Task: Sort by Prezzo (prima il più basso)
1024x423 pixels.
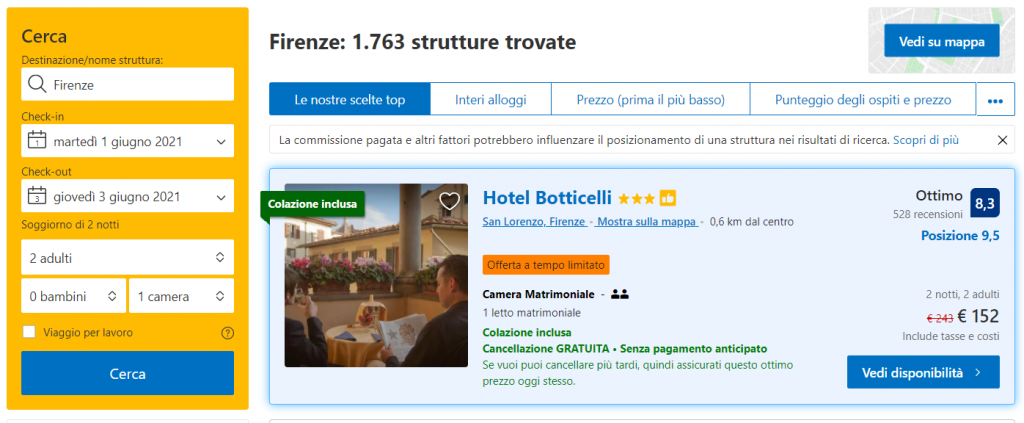Action: 650,100
